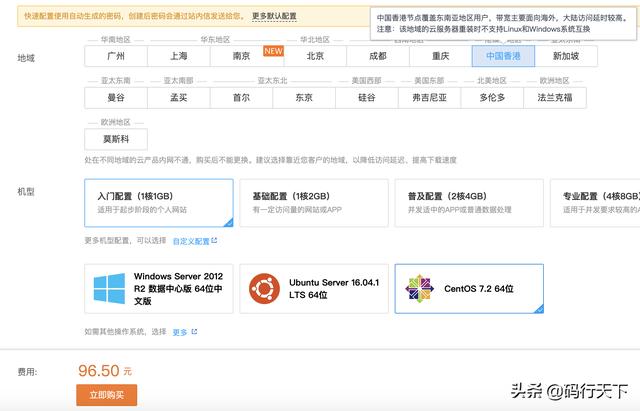The height and width of the screenshot is (411, 640).
Task: Click the Windows logo icon
Action: pos(109,289)
